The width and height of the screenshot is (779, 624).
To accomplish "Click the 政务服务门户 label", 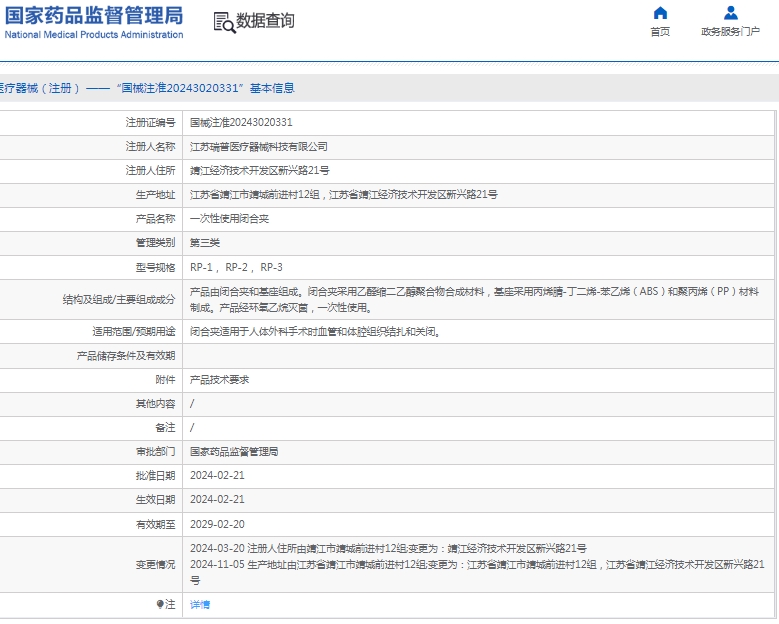I will (730, 31).
